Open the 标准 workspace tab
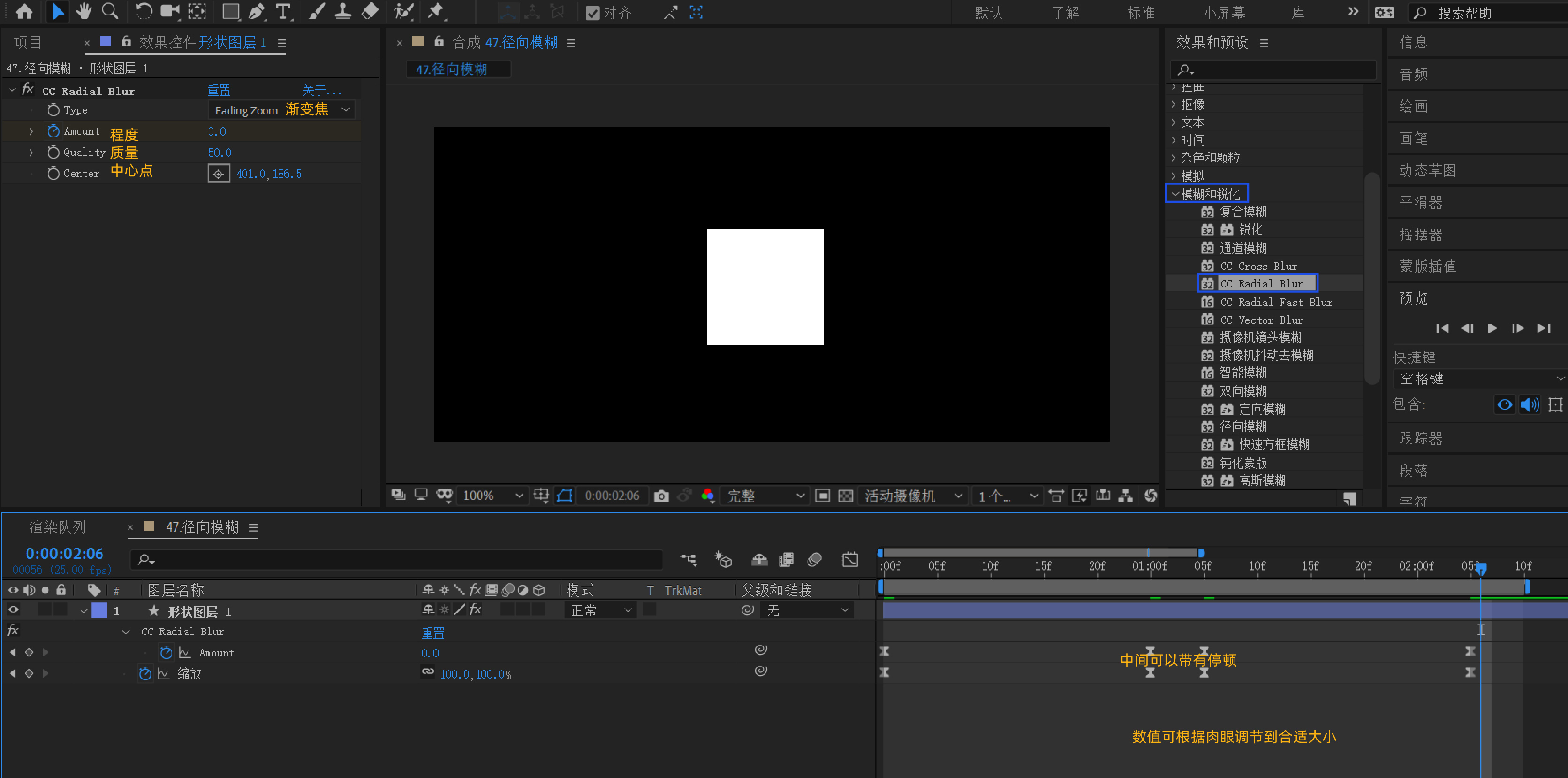The height and width of the screenshot is (778, 1568). point(1140,12)
